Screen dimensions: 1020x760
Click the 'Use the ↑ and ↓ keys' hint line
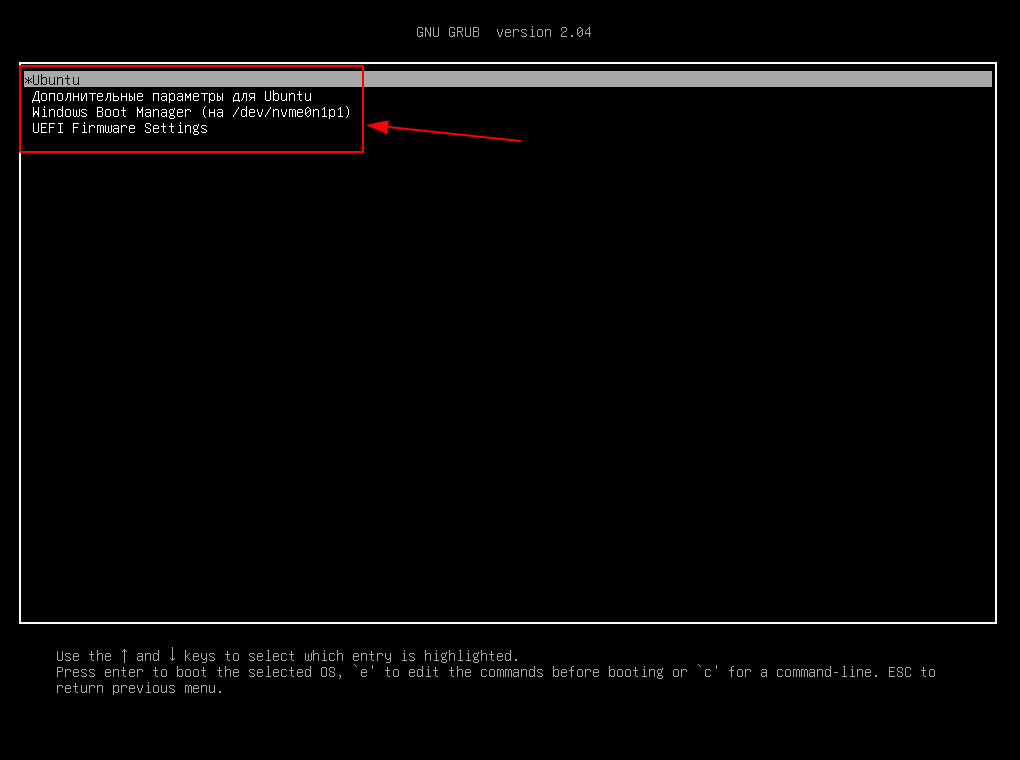pos(287,655)
